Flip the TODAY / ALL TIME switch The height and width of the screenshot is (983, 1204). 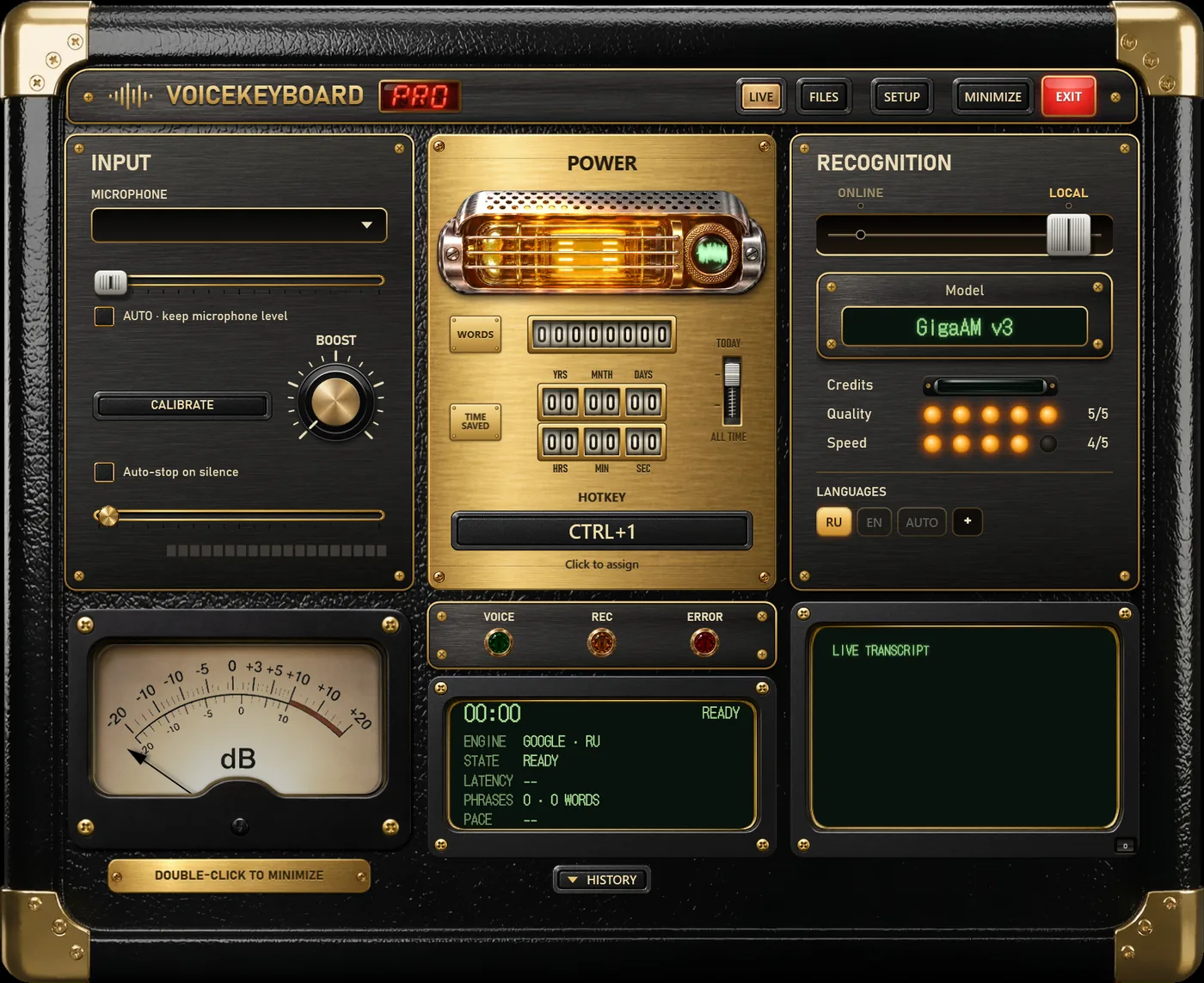click(x=731, y=391)
